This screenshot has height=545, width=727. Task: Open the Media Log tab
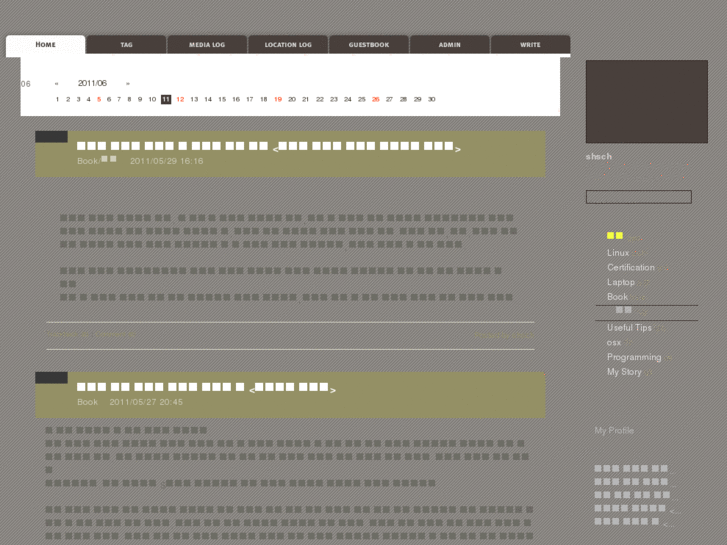click(x=207, y=45)
